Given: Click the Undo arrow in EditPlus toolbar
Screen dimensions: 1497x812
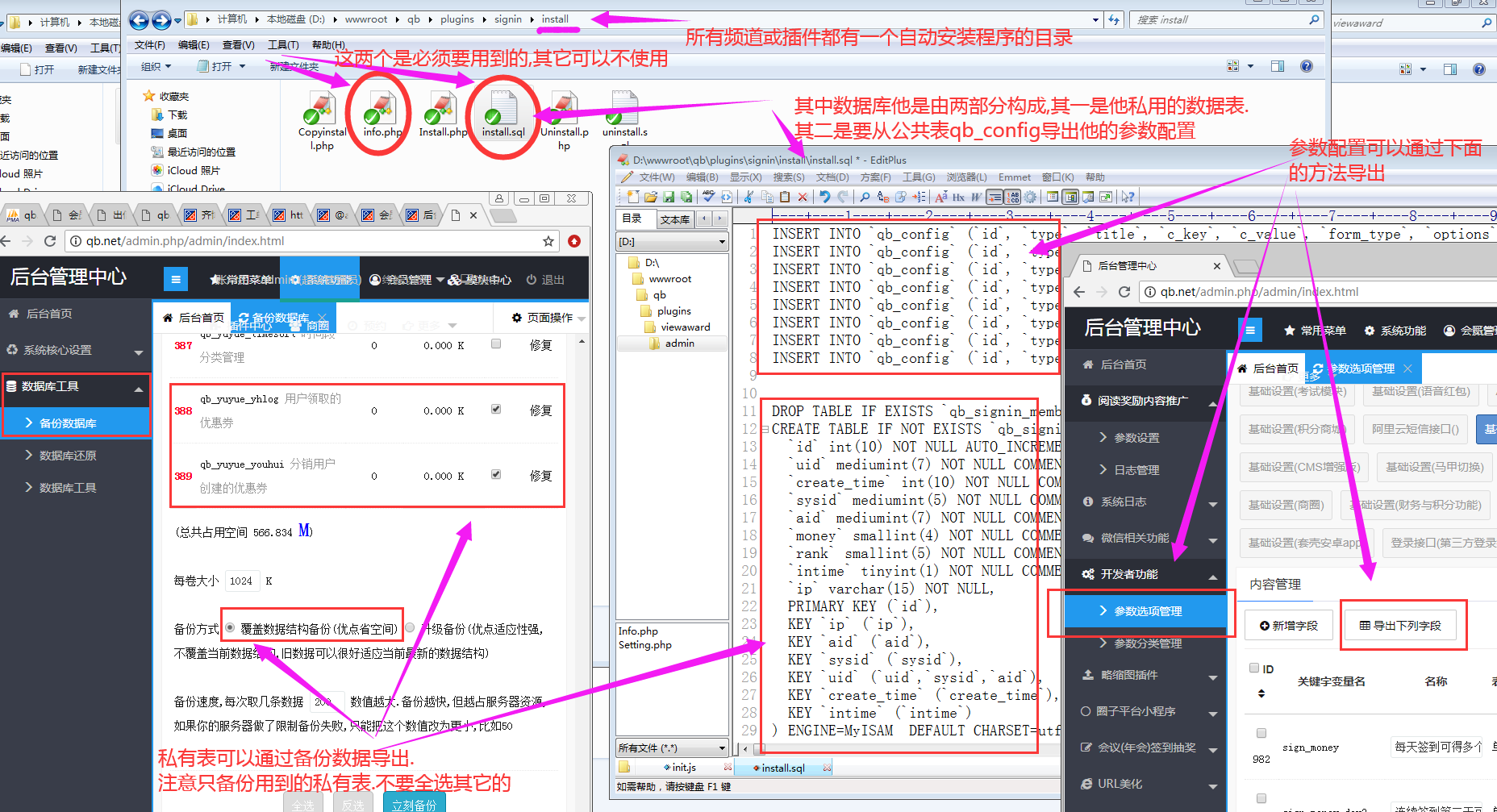Looking at the screenshot, I should click(x=824, y=197).
